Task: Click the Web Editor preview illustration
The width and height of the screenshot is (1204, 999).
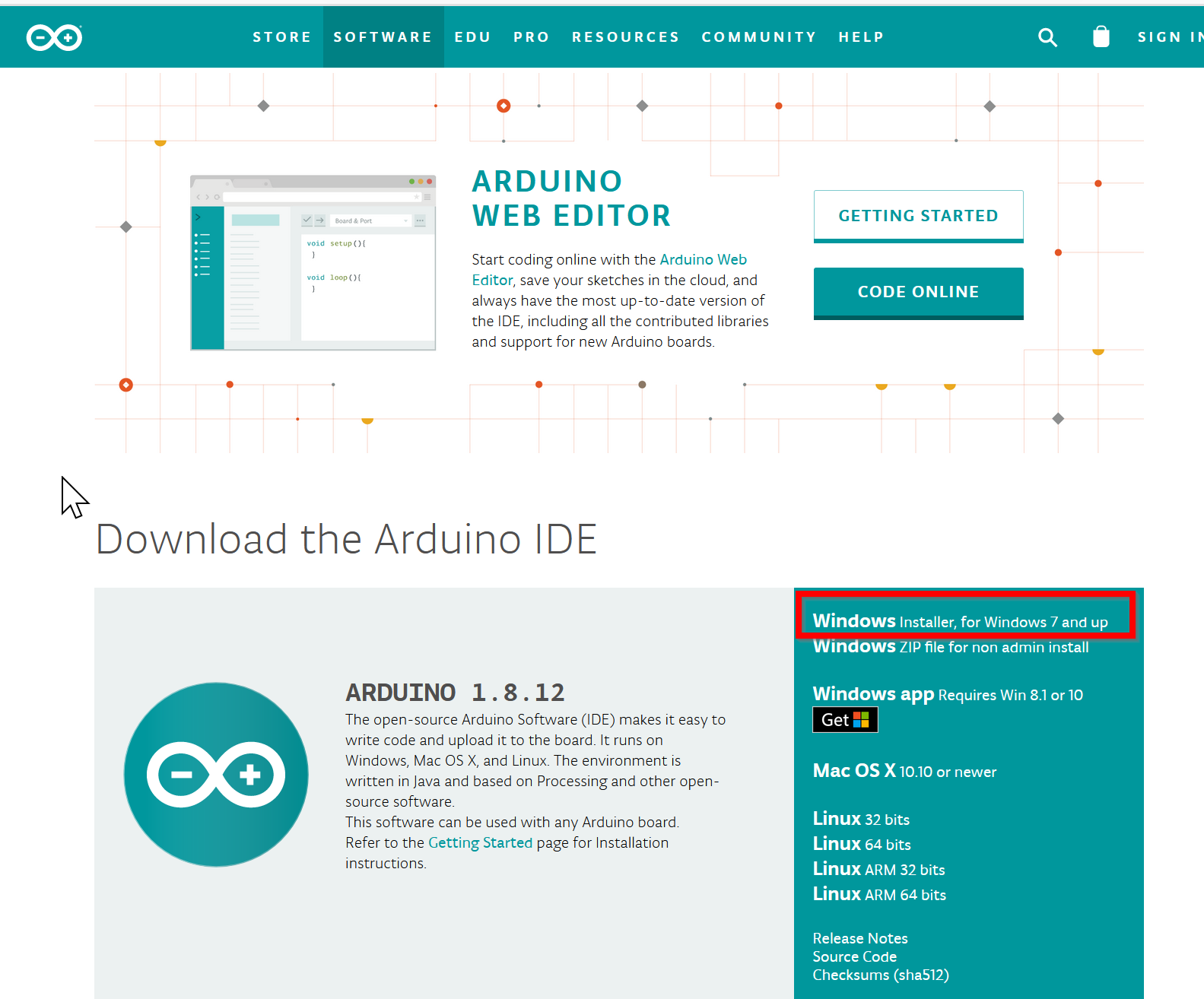Action: pyautogui.click(x=313, y=262)
